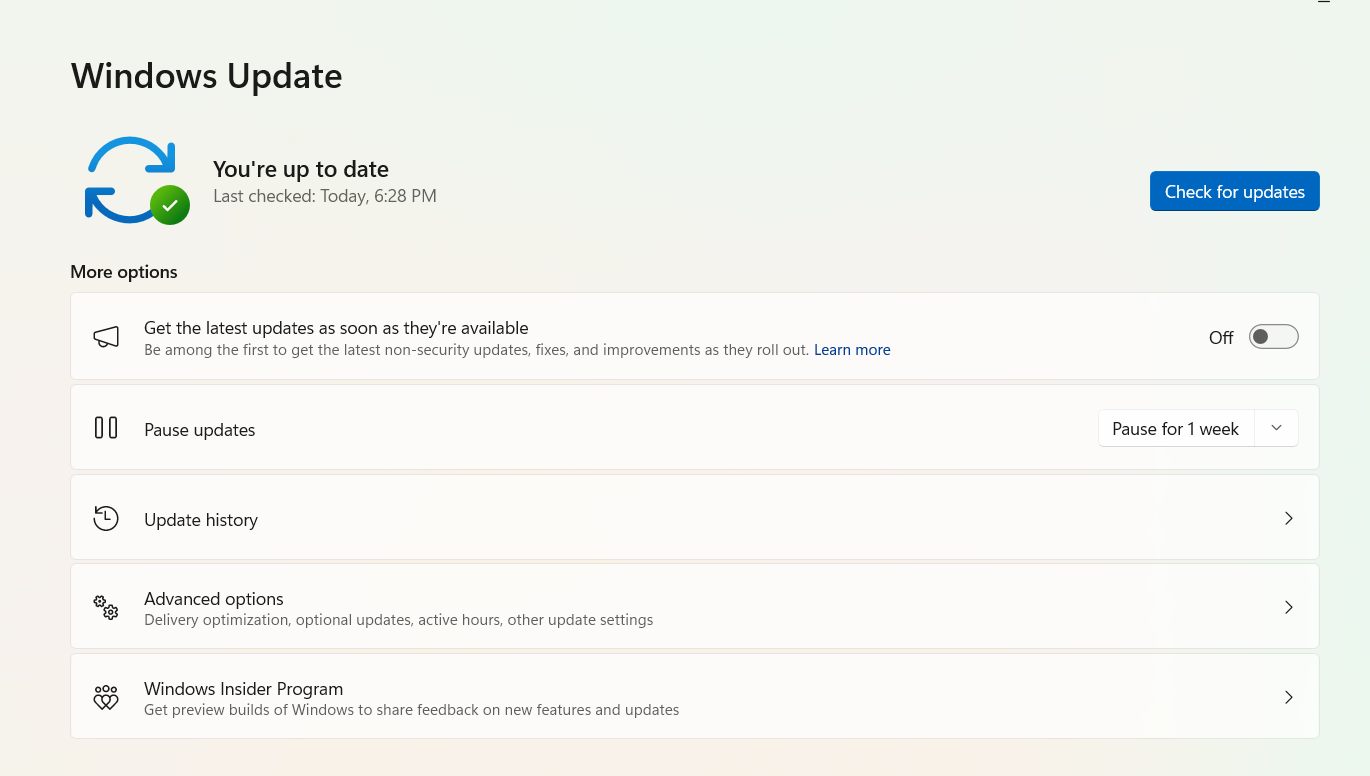Expand the Pause for 1 week dropdown arrow
Image resolution: width=1370 pixels, height=776 pixels.
coord(1276,428)
